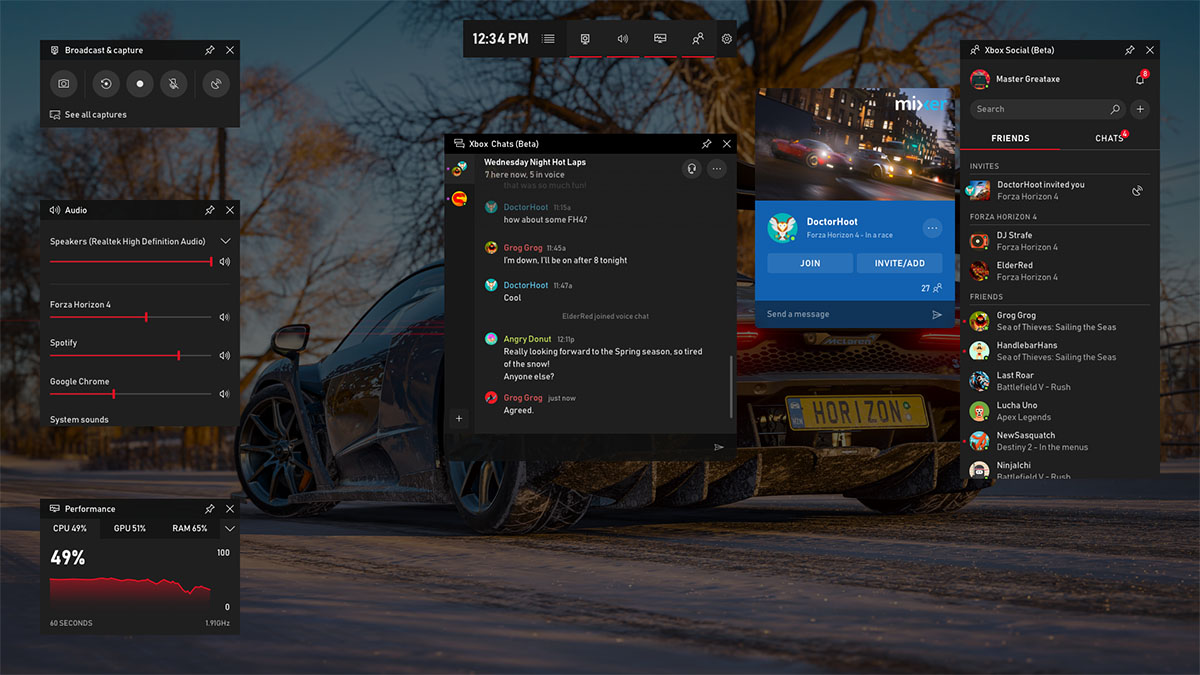This screenshot has width=1200, height=675.
Task: Set the Google Chrome volume slider
Action: pyautogui.click(x=131, y=394)
